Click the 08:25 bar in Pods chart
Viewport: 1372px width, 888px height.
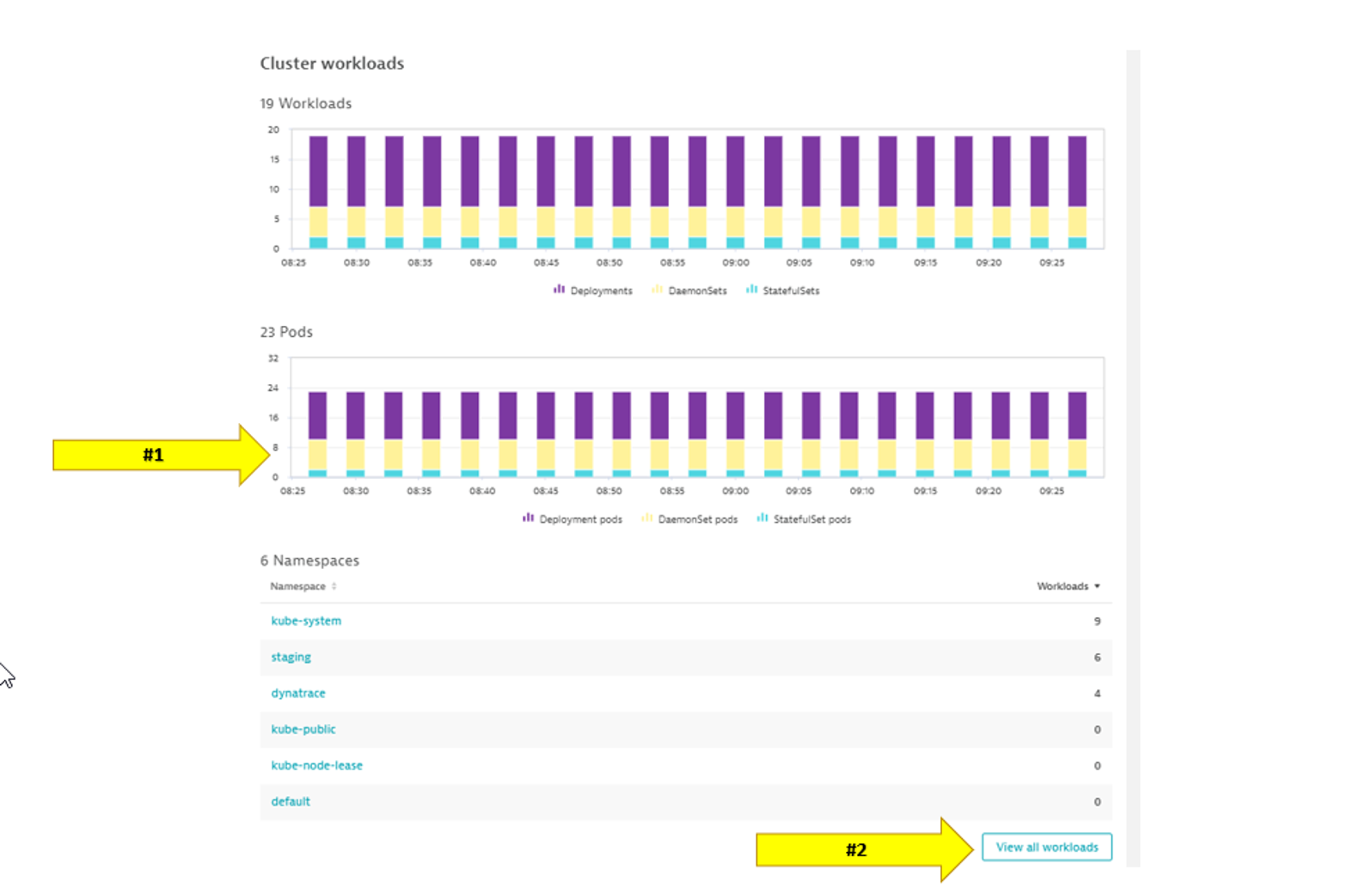pos(317,434)
